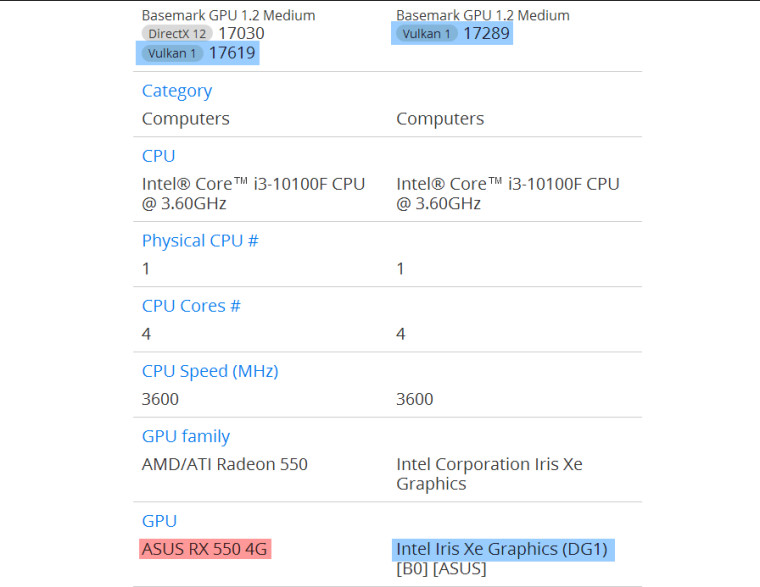Click the left Basemark GPU 1.2 Medium title
This screenshot has width=760, height=587.
coord(228,15)
